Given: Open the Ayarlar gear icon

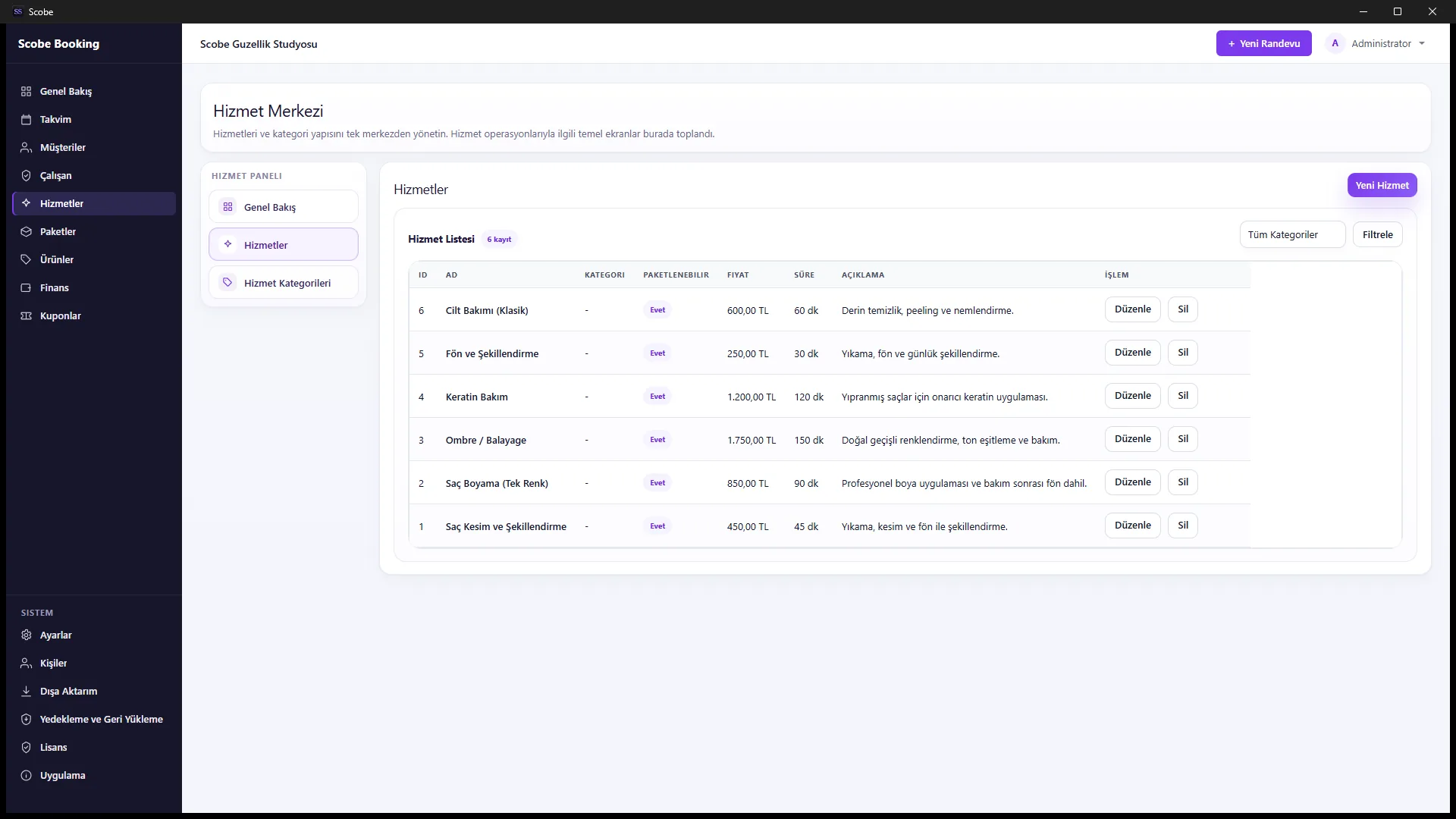Looking at the screenshot, I should coord(26,635).
